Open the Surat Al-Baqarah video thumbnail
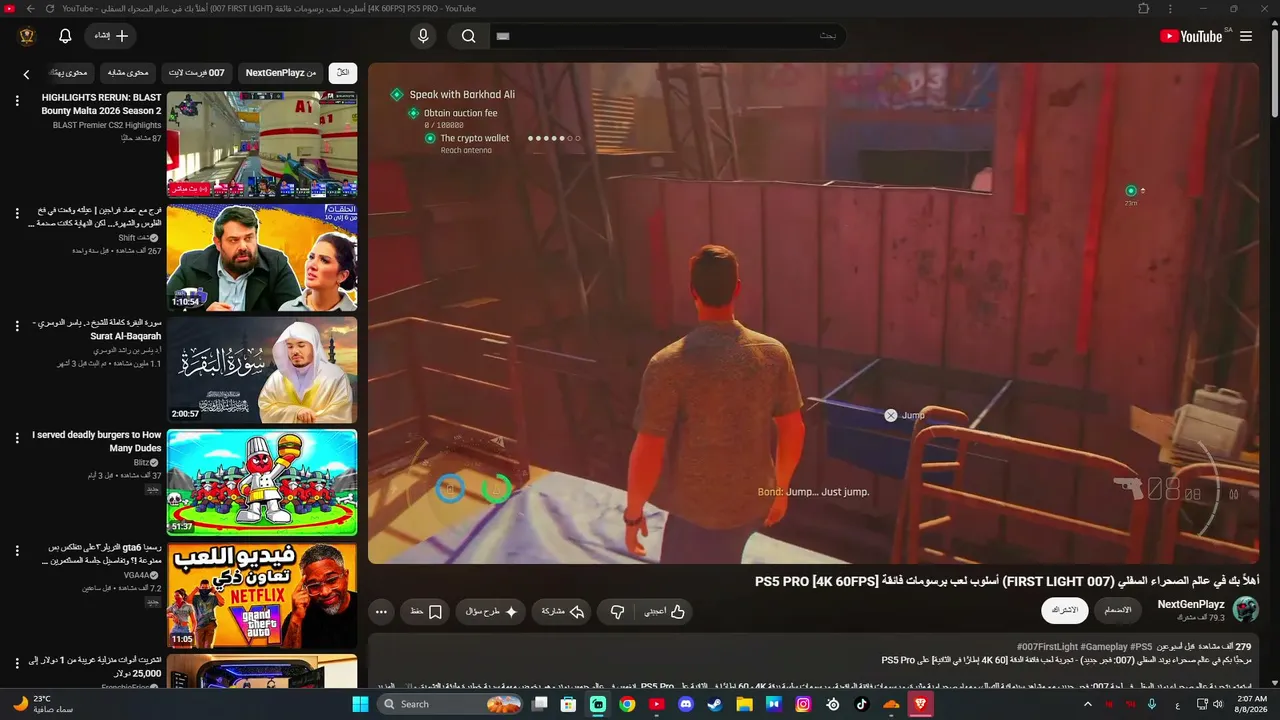This screenshot has width=1280, height=720. [x=262, y=370]
